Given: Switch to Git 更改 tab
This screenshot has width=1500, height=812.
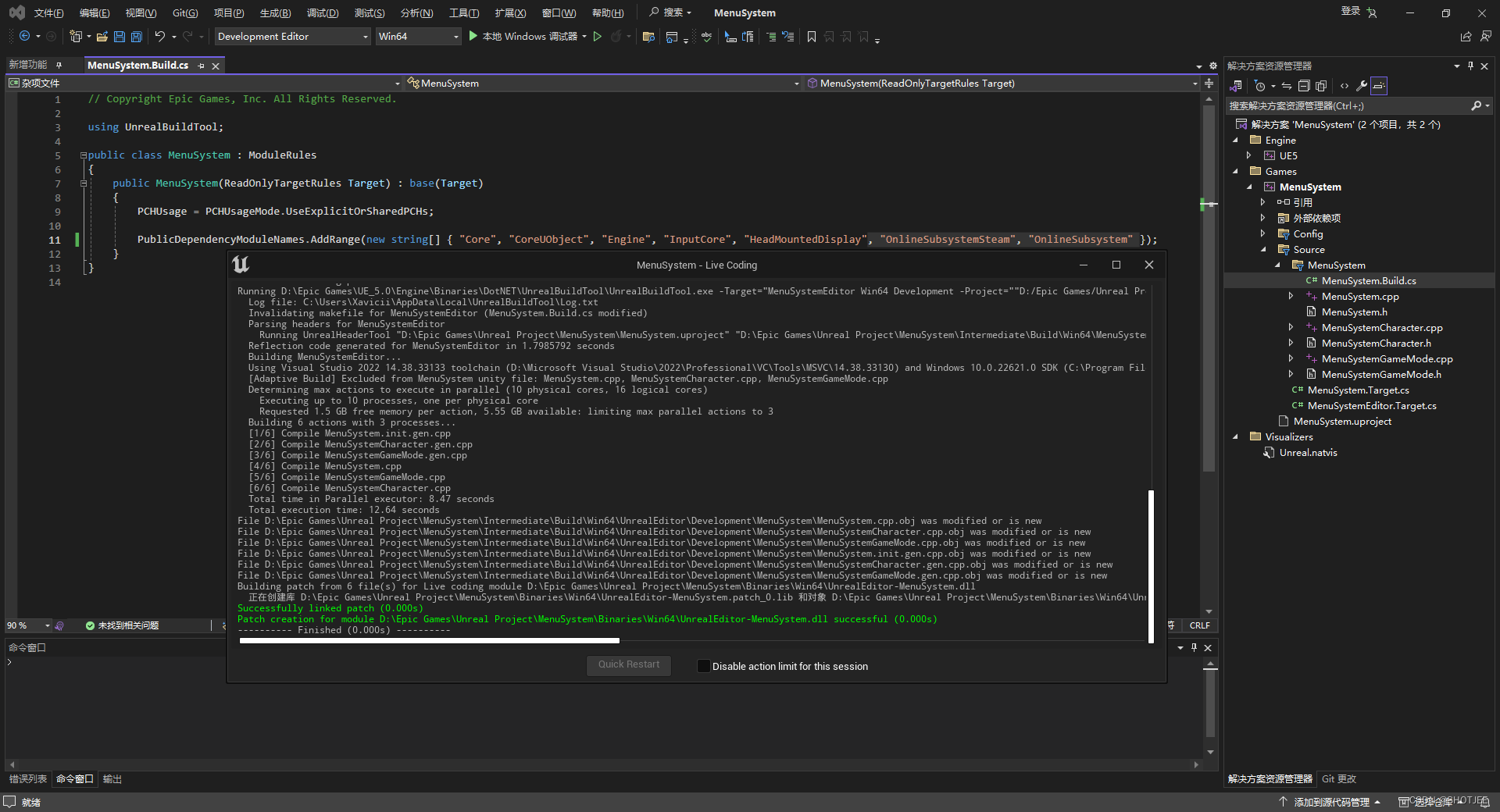Looking at the screenshot, I should tap(1339, 778).
